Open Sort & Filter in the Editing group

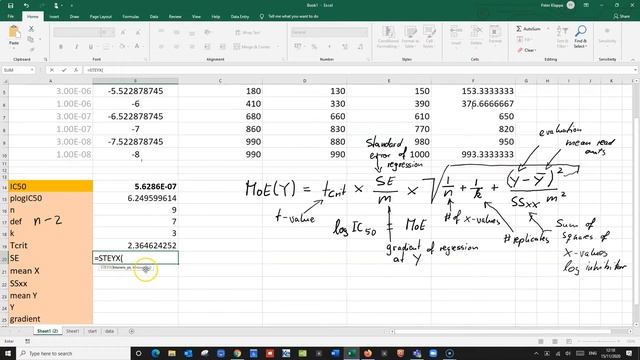pos(562,37)
